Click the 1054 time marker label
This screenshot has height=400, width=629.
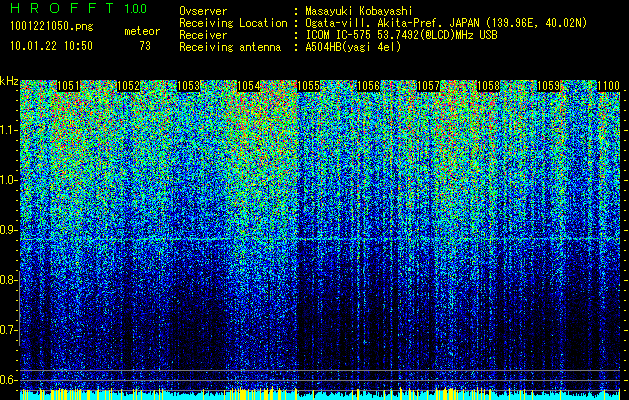click(x=249, y=86)
